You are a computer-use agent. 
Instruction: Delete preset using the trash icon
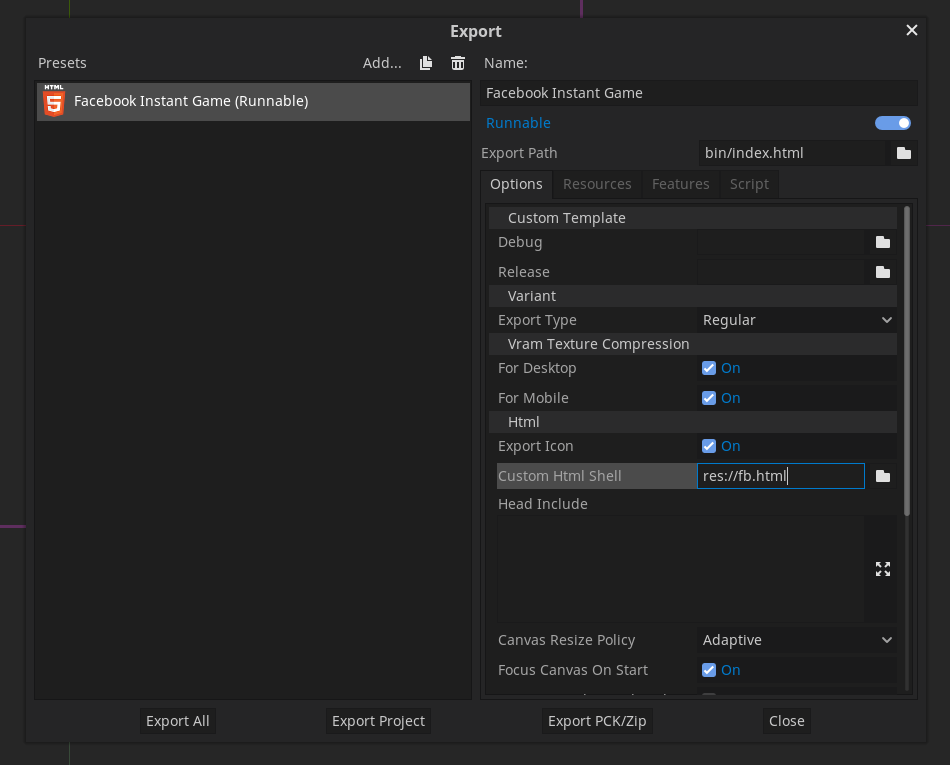coord(458,63)
